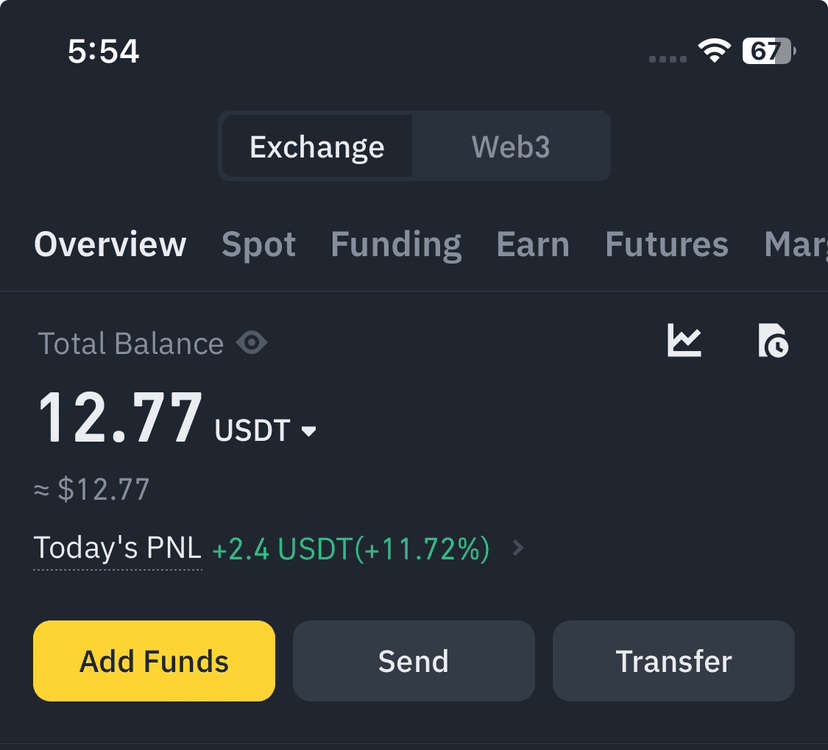Tap the cellular signal dots
This screenshot has height=750, width=828.
(x=667, y=59)
